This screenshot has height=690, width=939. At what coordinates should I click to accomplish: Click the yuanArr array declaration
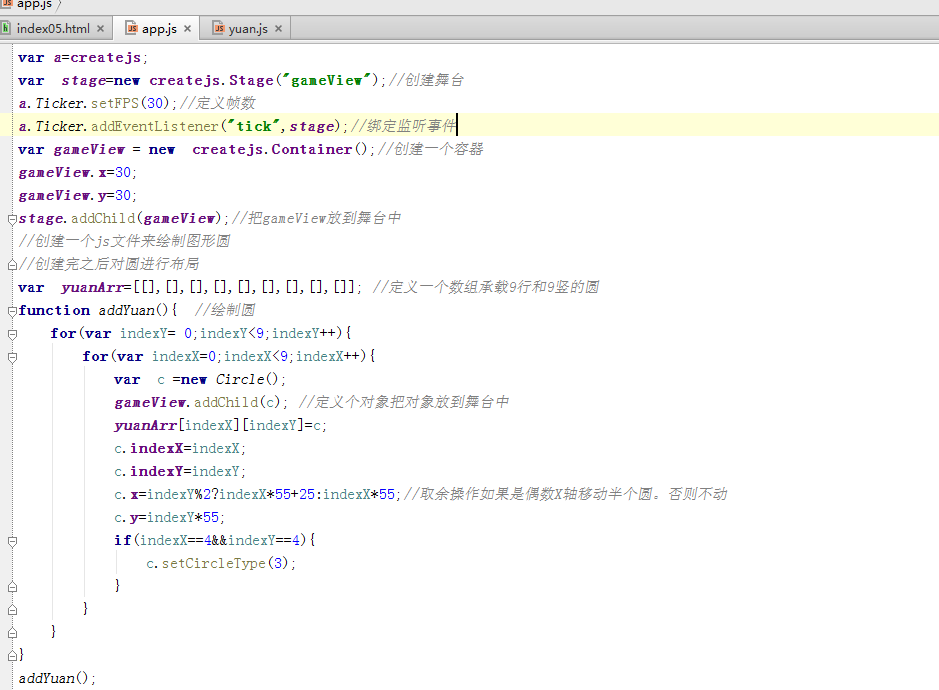tap(190, 288)
